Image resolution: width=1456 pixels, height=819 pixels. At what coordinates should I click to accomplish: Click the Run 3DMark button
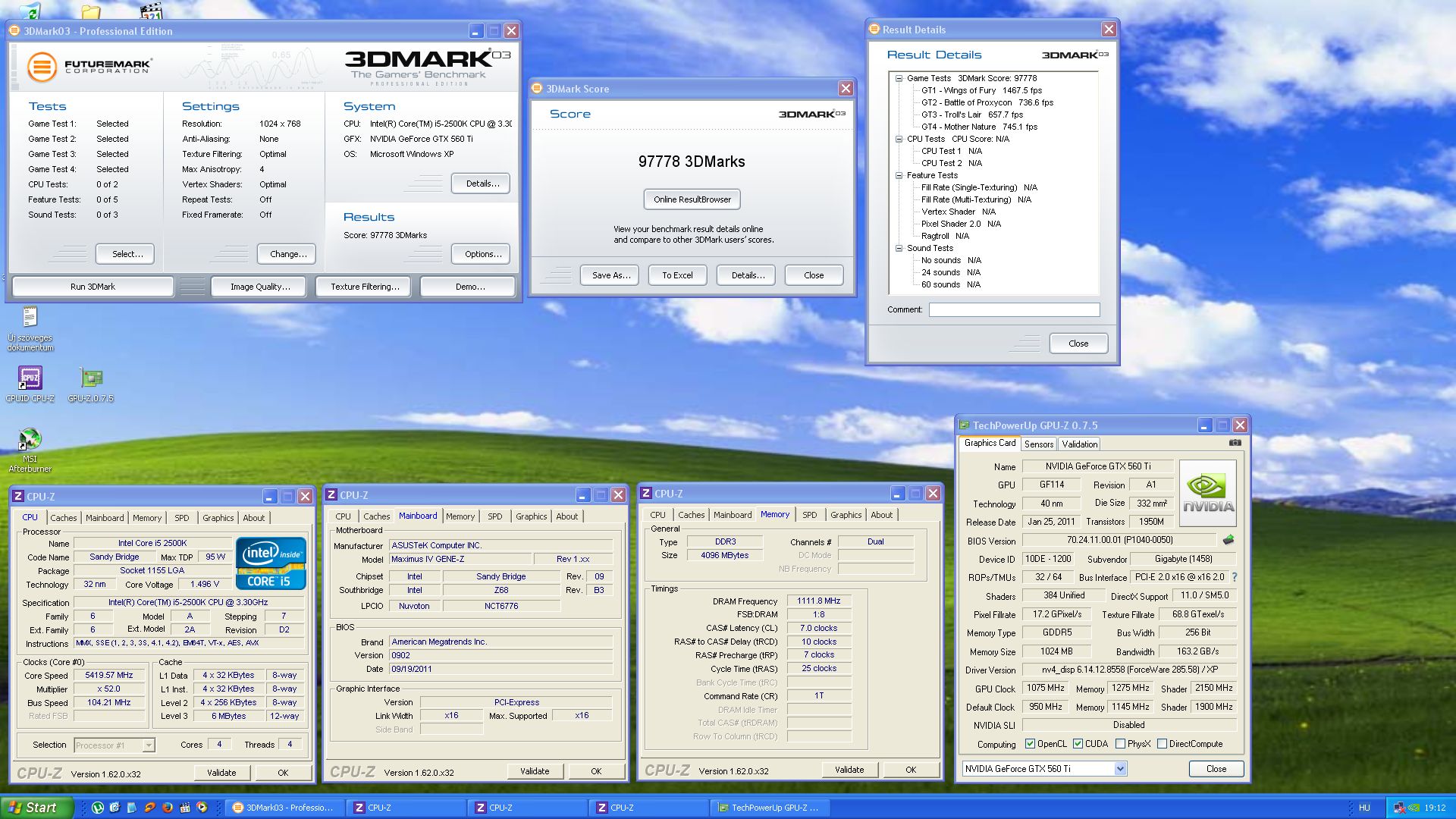click(93, 287)
